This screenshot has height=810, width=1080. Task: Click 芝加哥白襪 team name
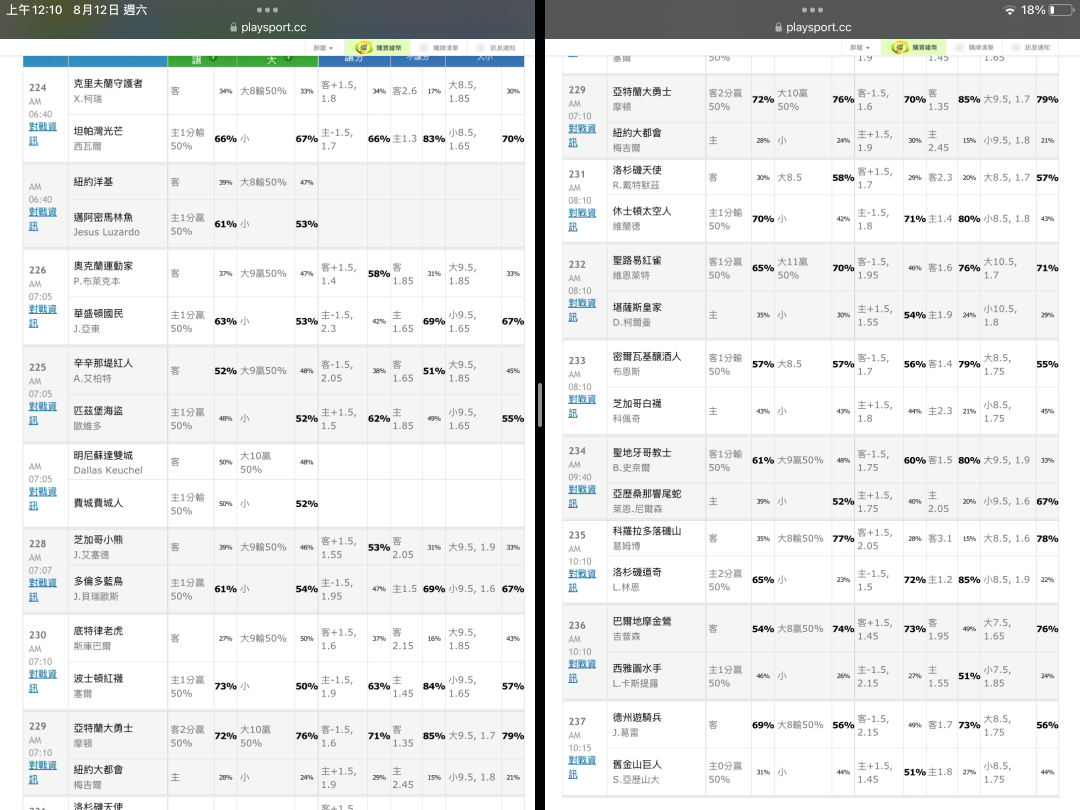click(x=637, y=404)
